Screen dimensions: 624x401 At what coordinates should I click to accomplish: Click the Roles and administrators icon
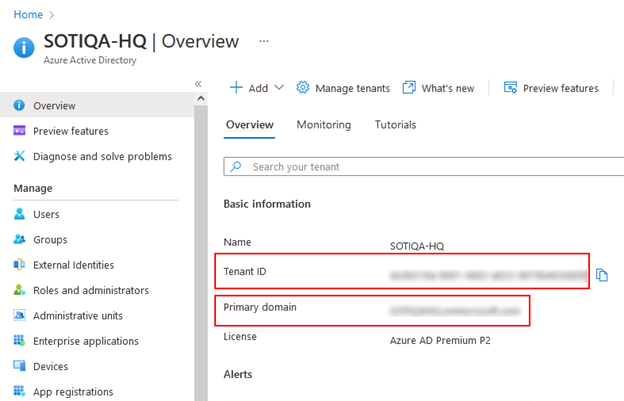pyautogui.click(x=19, y=290)
